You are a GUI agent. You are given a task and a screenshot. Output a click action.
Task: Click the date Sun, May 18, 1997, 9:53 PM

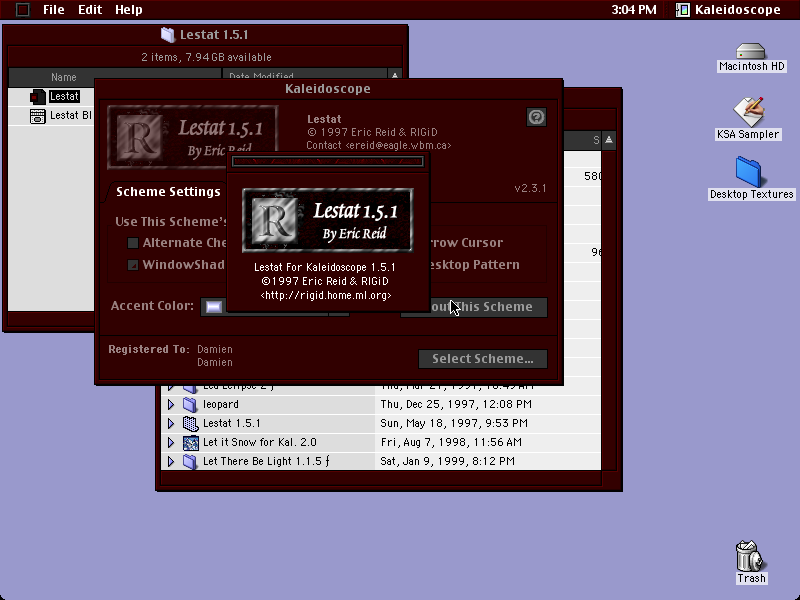coord(454,423)
